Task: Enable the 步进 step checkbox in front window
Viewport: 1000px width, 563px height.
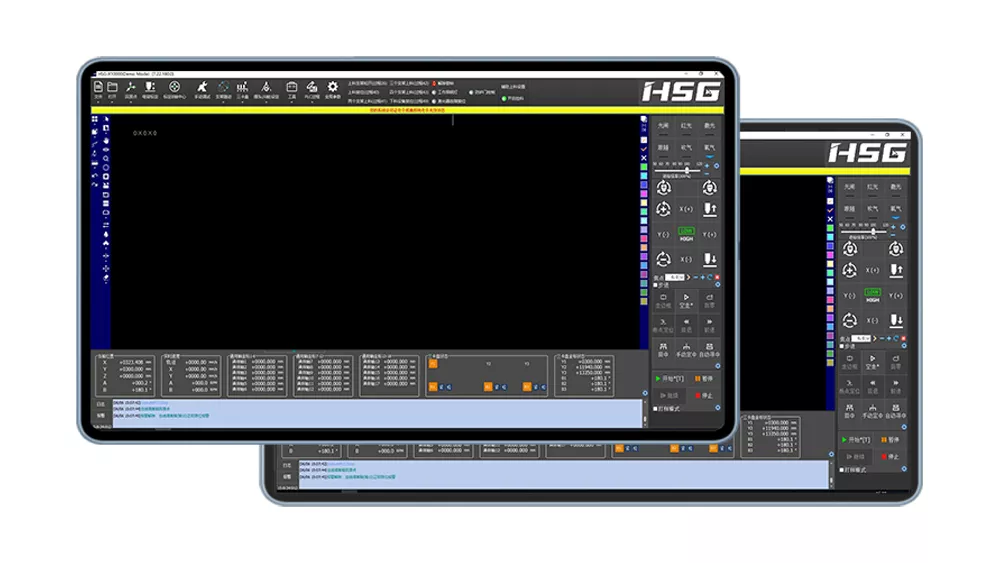Action: pos(656,285)
